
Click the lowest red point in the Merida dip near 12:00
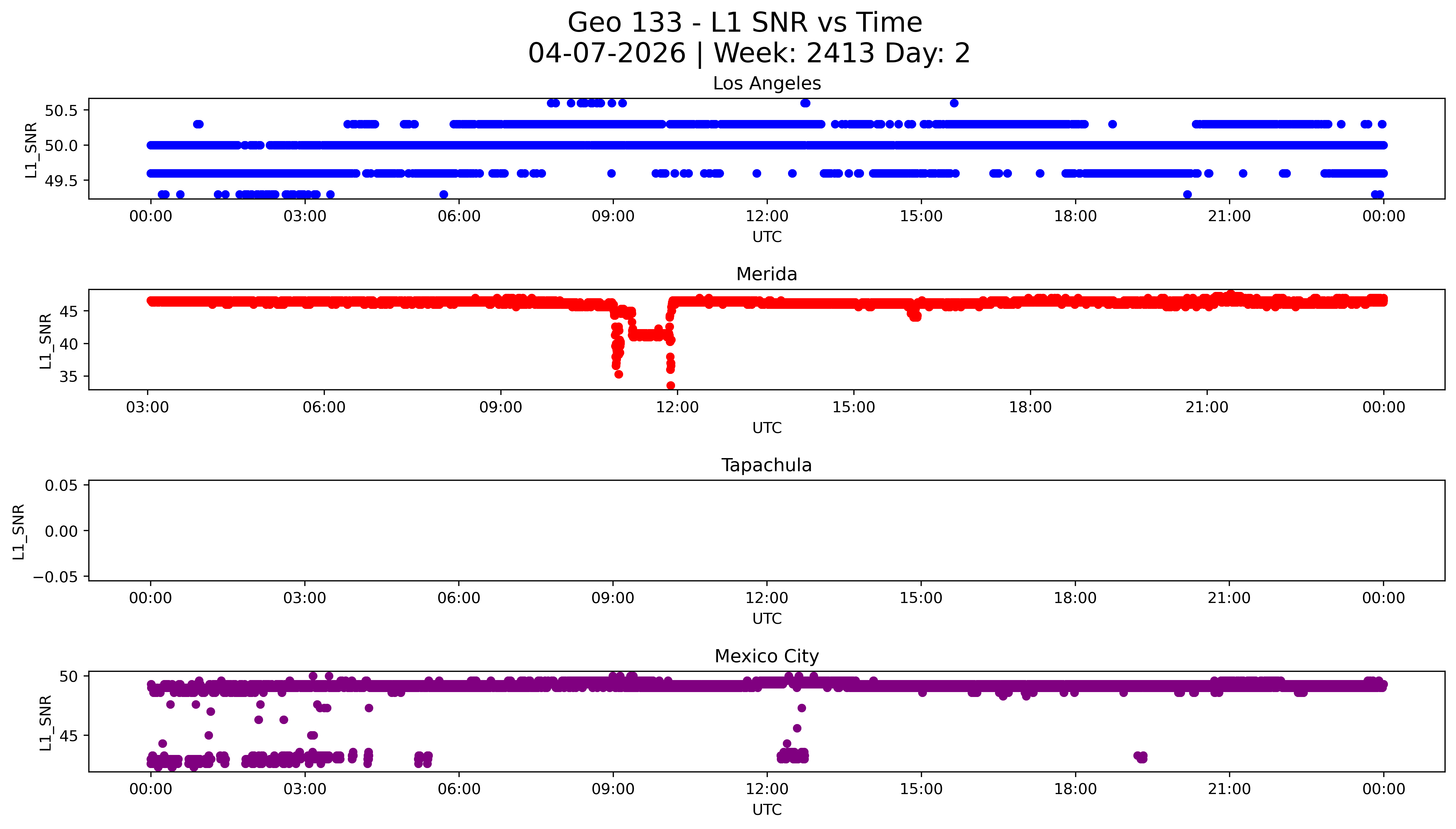click(671, 386)
